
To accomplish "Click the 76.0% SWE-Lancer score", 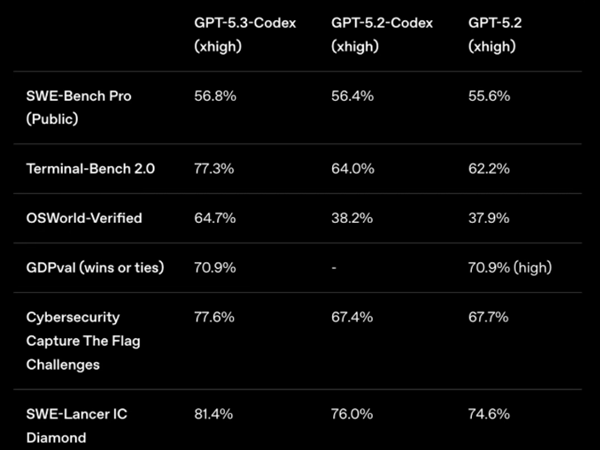I will 350,413.
